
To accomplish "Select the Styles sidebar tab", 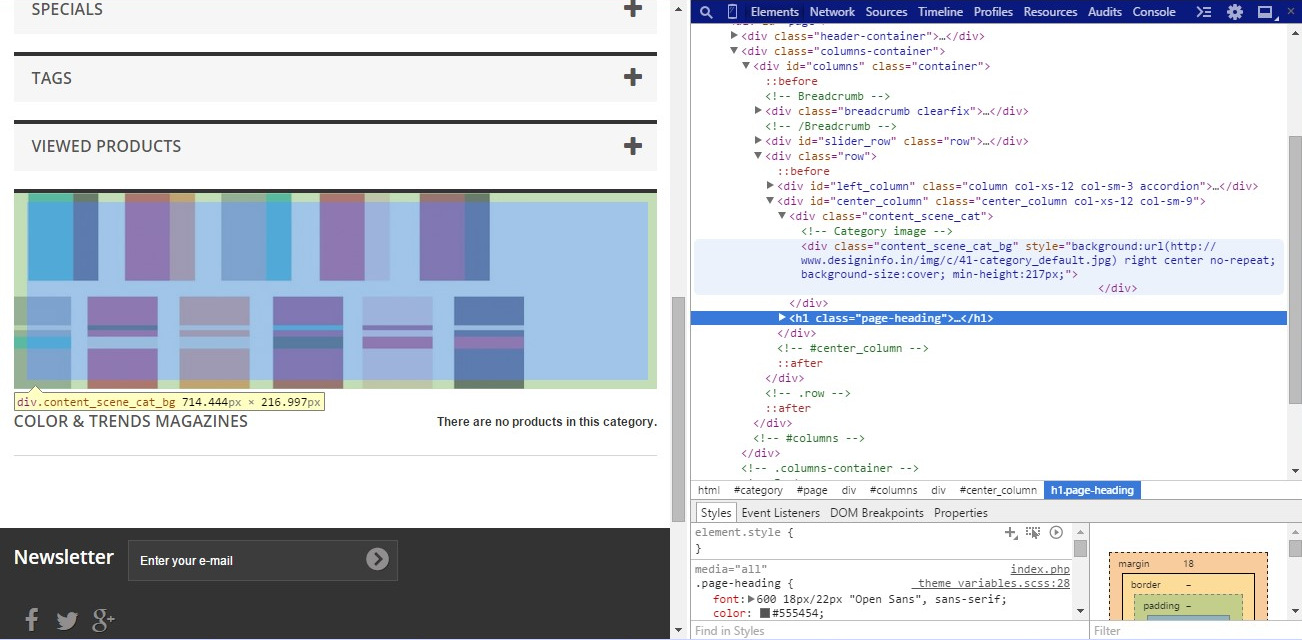I will tap(716, 513).
